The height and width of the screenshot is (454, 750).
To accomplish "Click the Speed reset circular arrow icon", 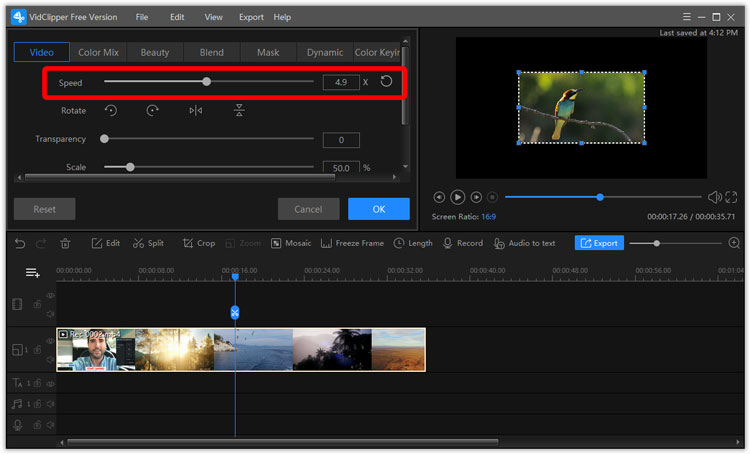I will (386, 82).
